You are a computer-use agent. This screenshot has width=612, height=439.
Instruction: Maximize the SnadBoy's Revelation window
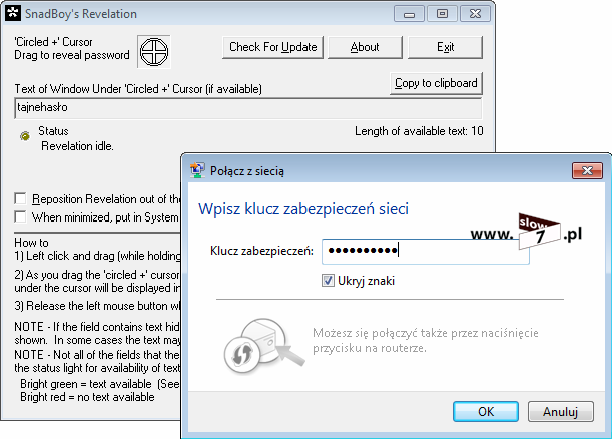coord(442,14)
